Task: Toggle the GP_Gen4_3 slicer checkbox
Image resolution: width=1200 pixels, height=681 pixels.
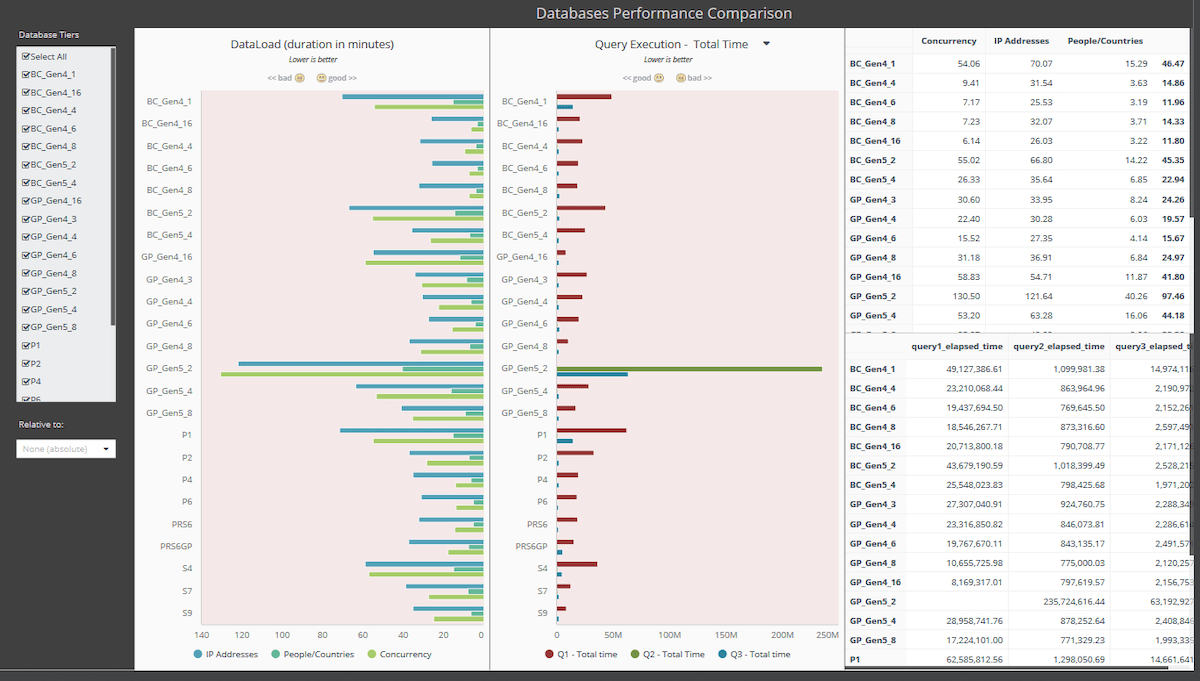Action: point(26,219)
